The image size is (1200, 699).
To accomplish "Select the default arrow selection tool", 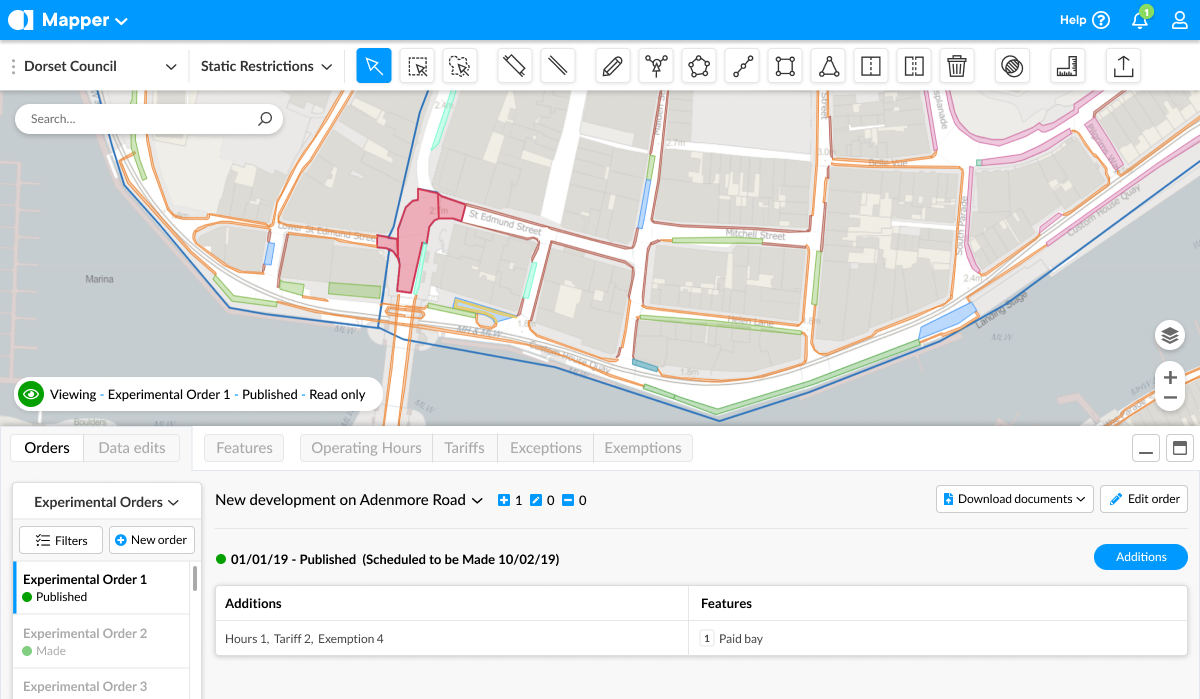I will click(x=373, y=65).
